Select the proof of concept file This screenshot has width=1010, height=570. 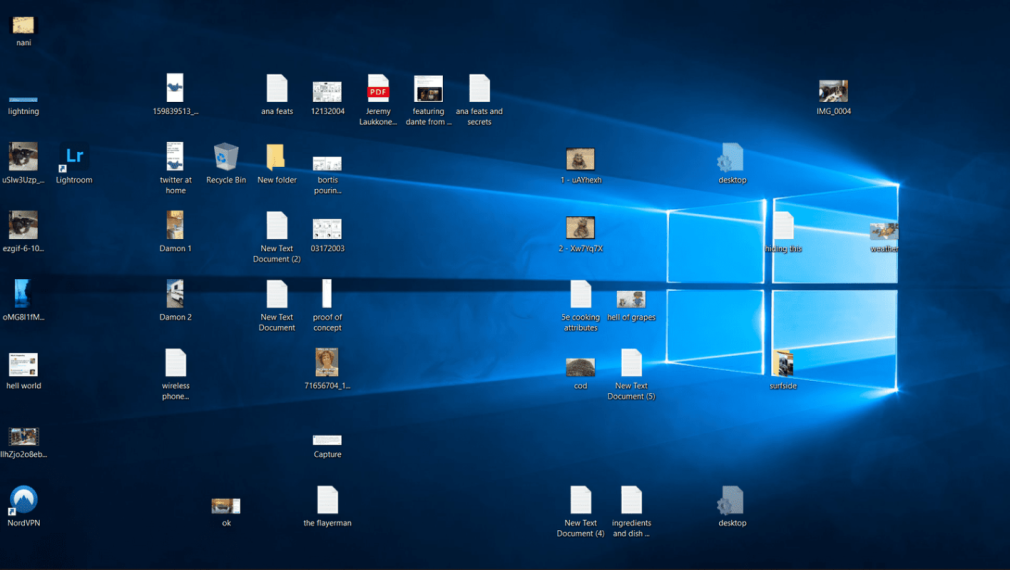click(x=327, y=306)
